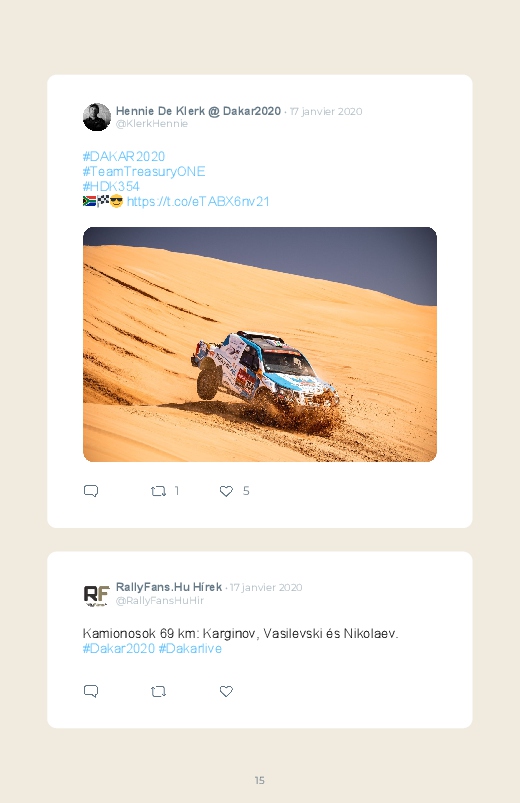Follow the t.co/eTABX6nv21 link
This screenshot has width=520, height=803.
(198, 201)
